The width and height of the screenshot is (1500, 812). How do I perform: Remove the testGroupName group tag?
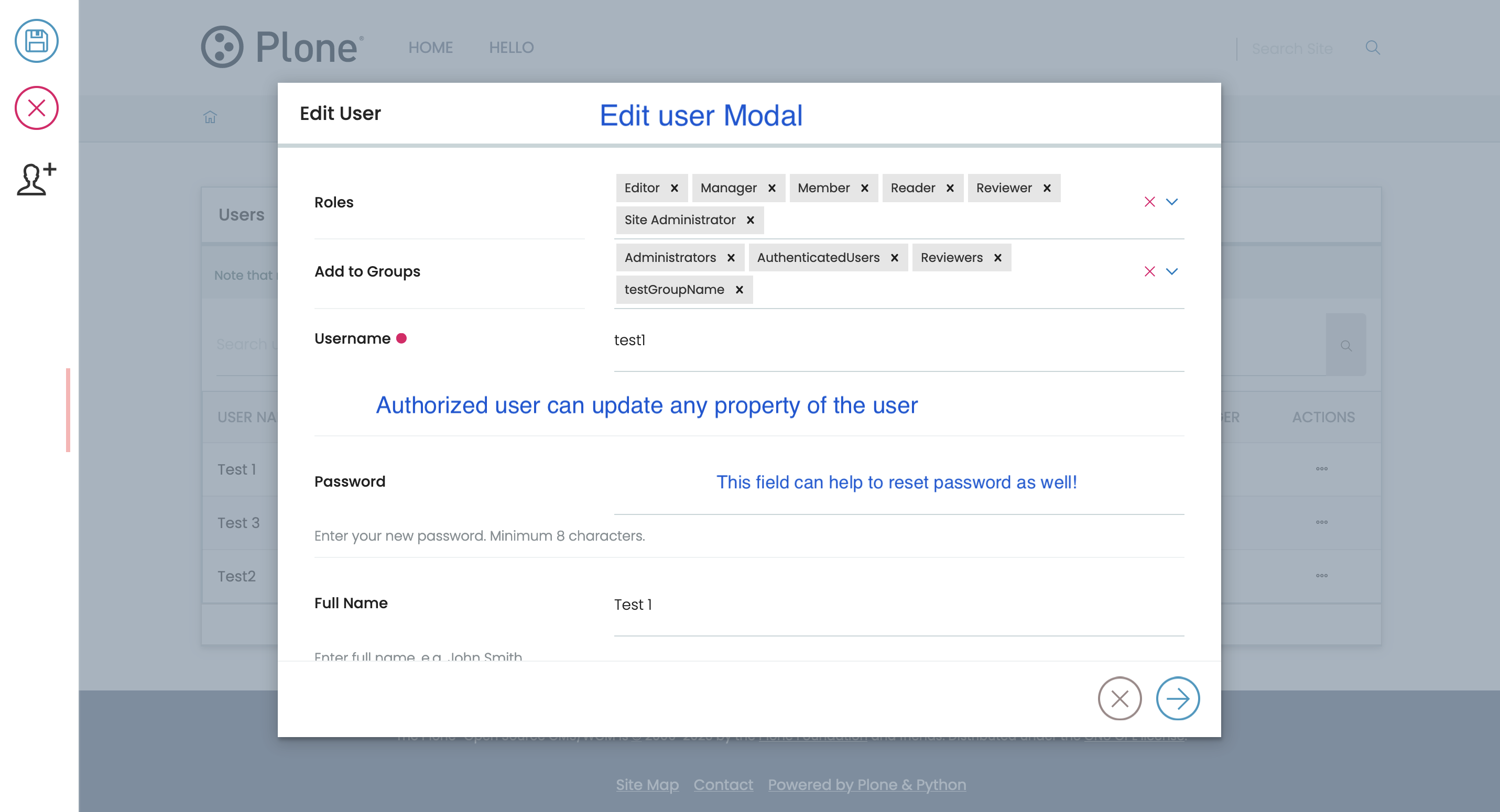coord(739,290)
